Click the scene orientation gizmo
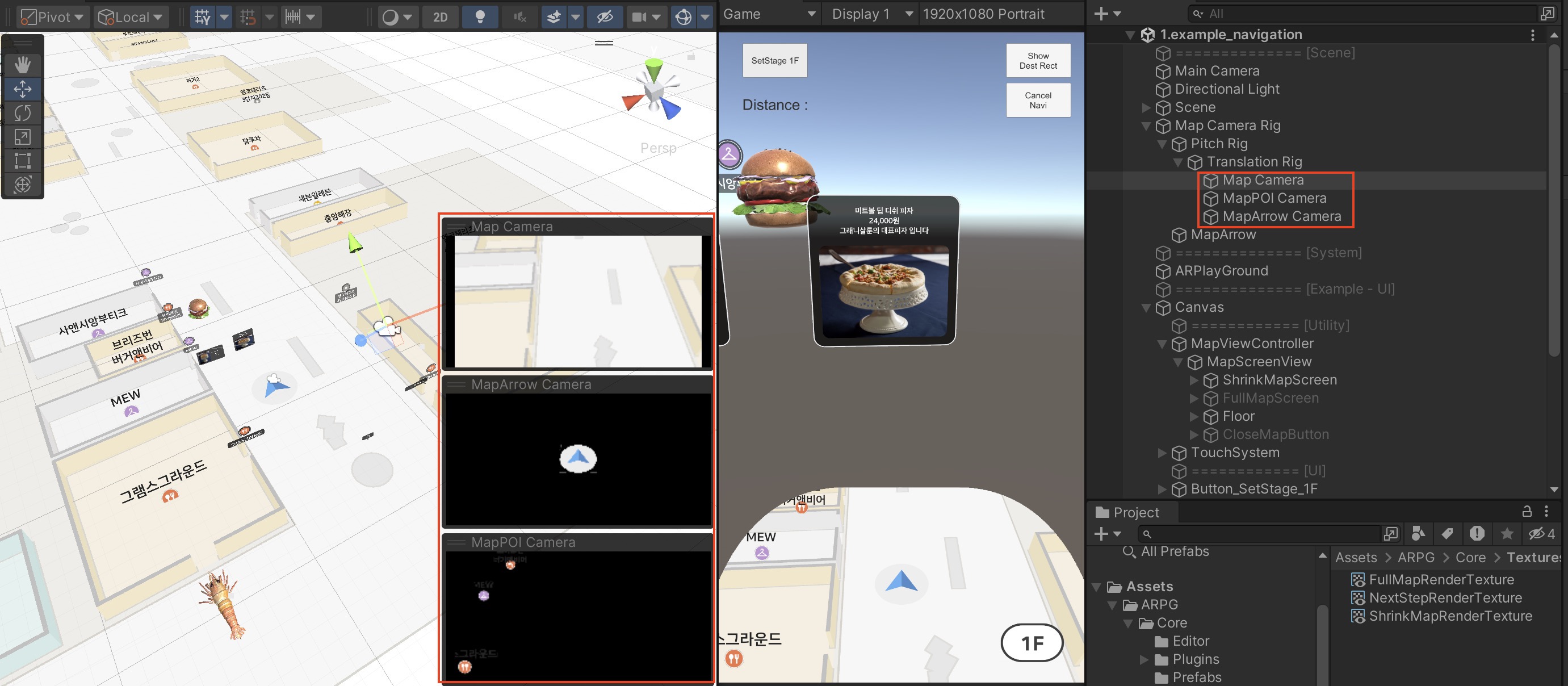1568x686 pixels. point(653,91)
